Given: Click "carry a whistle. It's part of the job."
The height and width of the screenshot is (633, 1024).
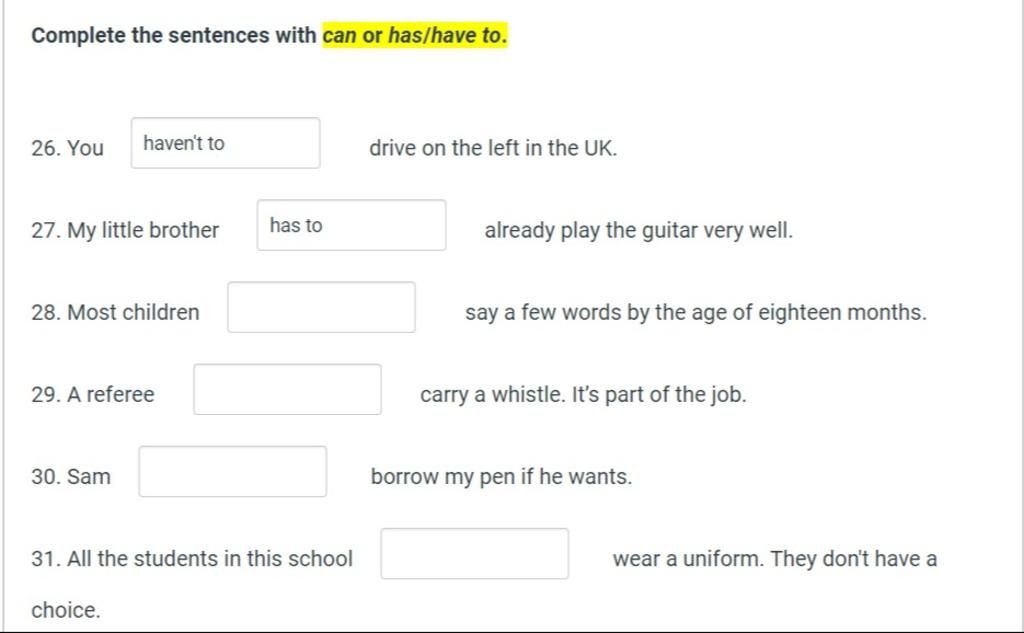Looking at the screenshot, I should (x=583, y=394).
